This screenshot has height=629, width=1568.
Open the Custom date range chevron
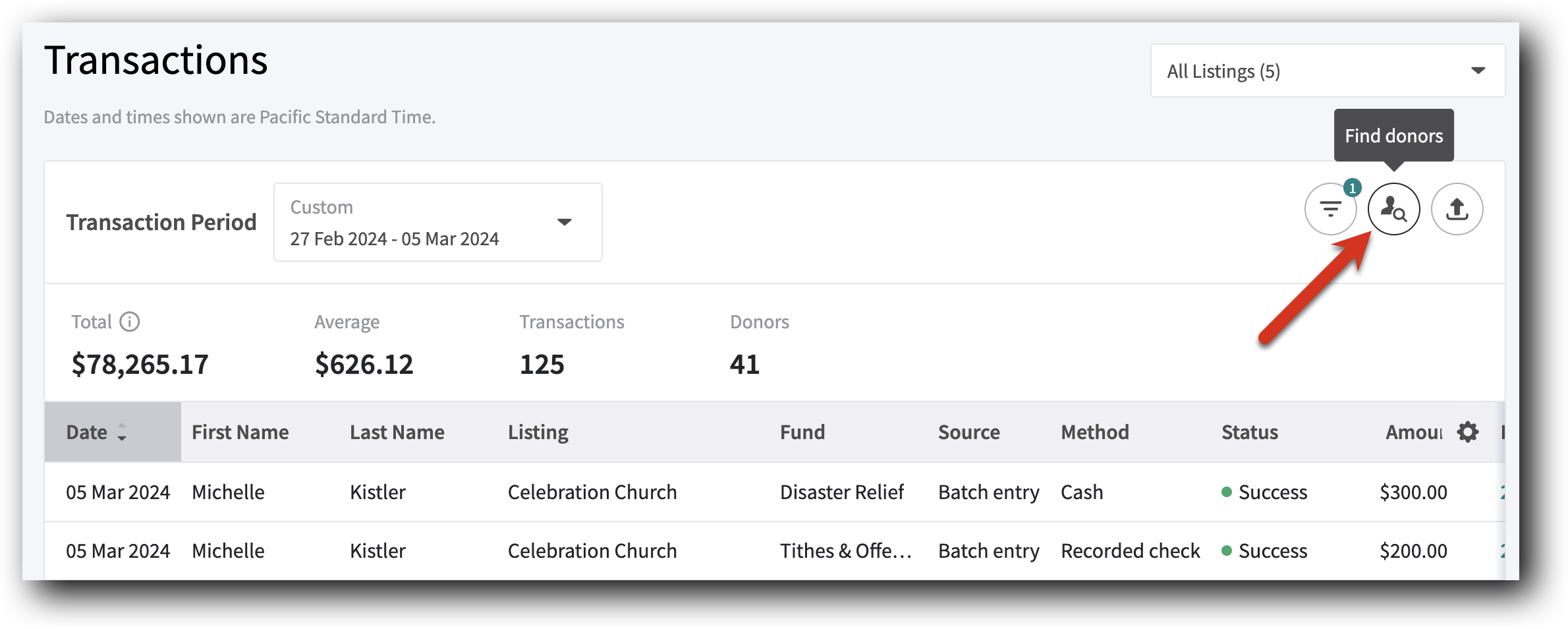tap(565, 222)
